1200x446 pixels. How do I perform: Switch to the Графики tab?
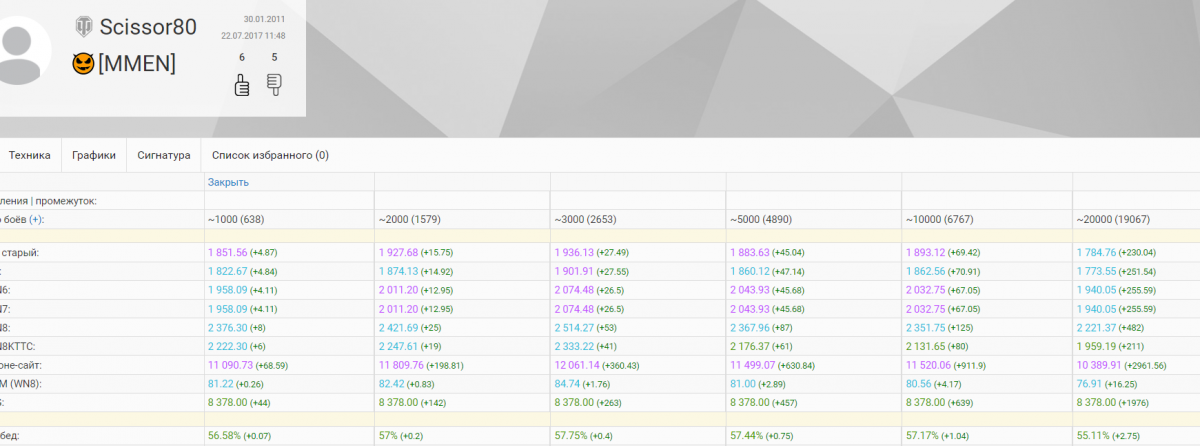click(x=93, y=155)
